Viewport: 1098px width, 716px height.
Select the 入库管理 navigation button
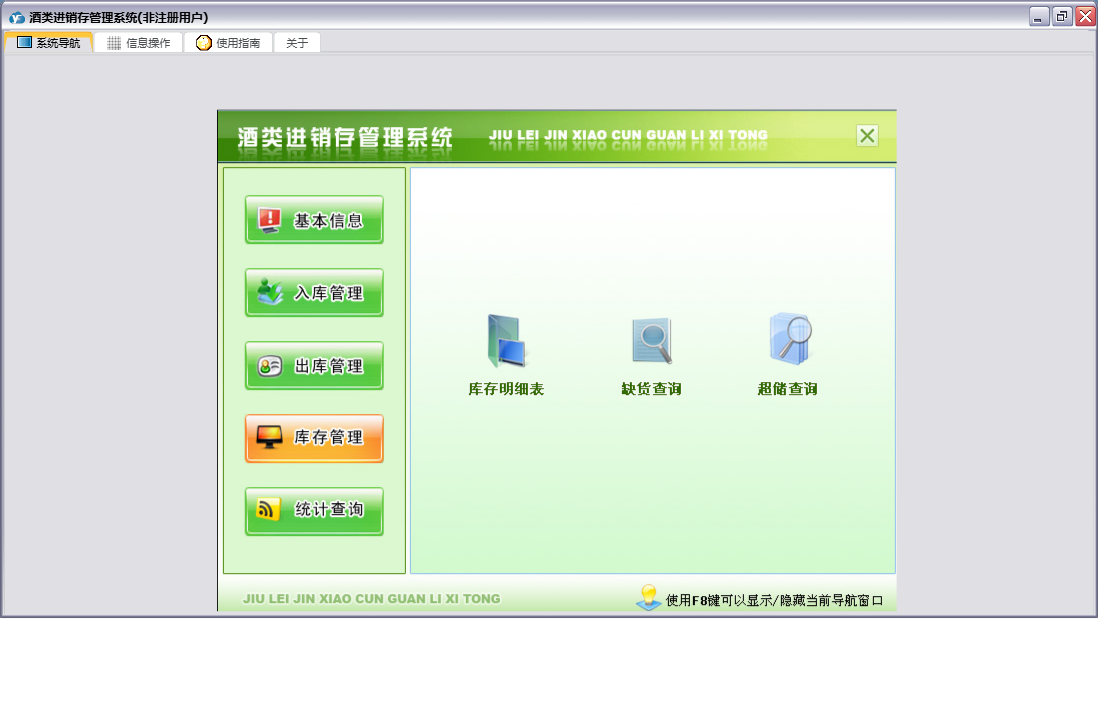[314, 293]
